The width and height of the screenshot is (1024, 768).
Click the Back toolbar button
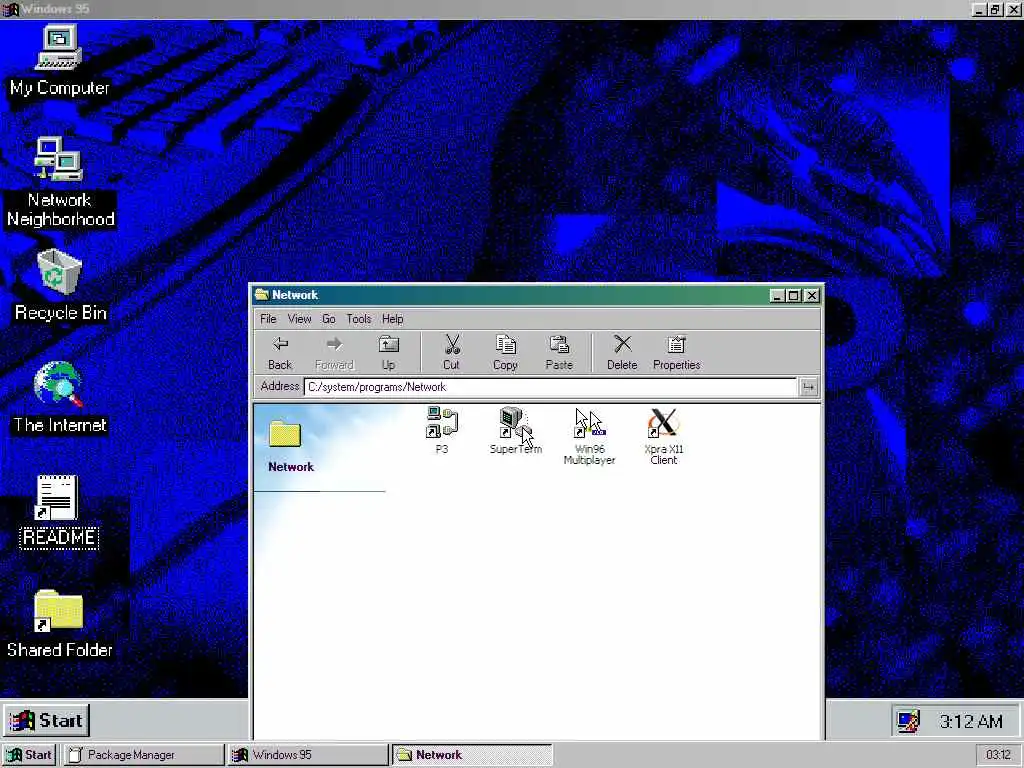(280, 353)
